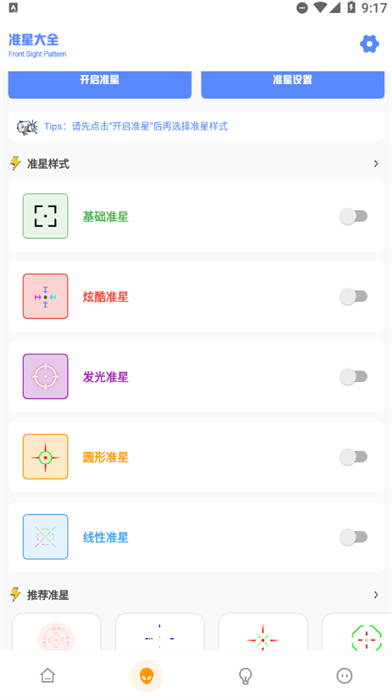The height and width of the screenshot is (700, 392).
Task: Choose the red-green star recommended crosshair thumbnail
Action: coord(263,632)
